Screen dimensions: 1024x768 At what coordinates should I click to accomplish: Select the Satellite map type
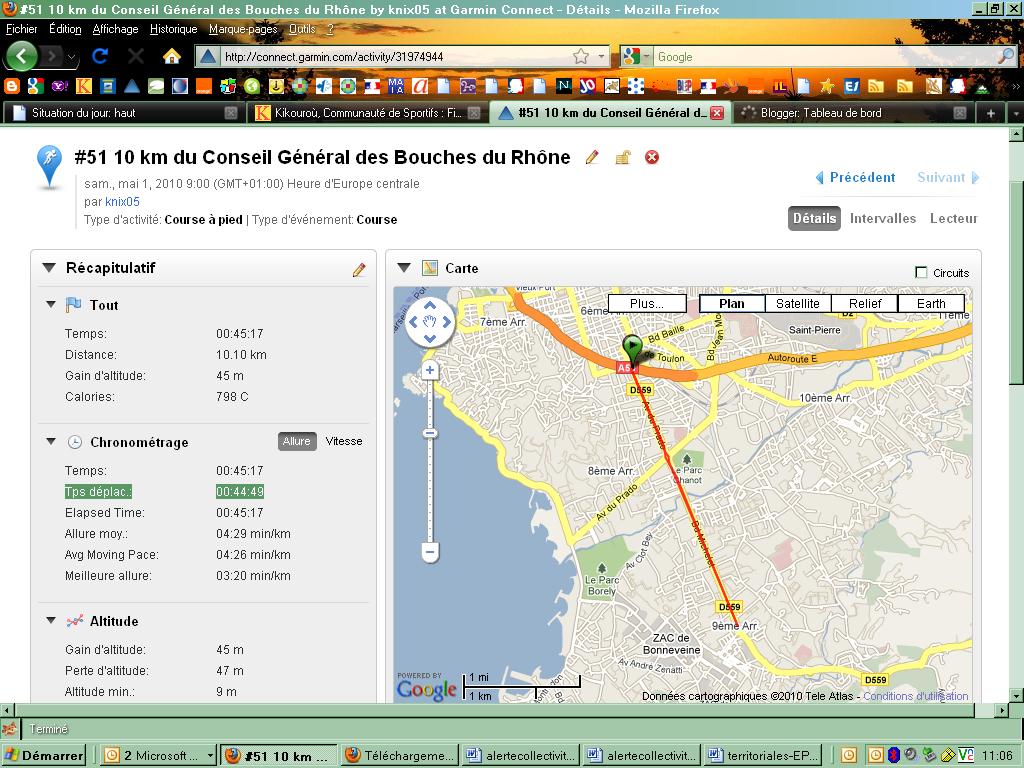(797, 304)
